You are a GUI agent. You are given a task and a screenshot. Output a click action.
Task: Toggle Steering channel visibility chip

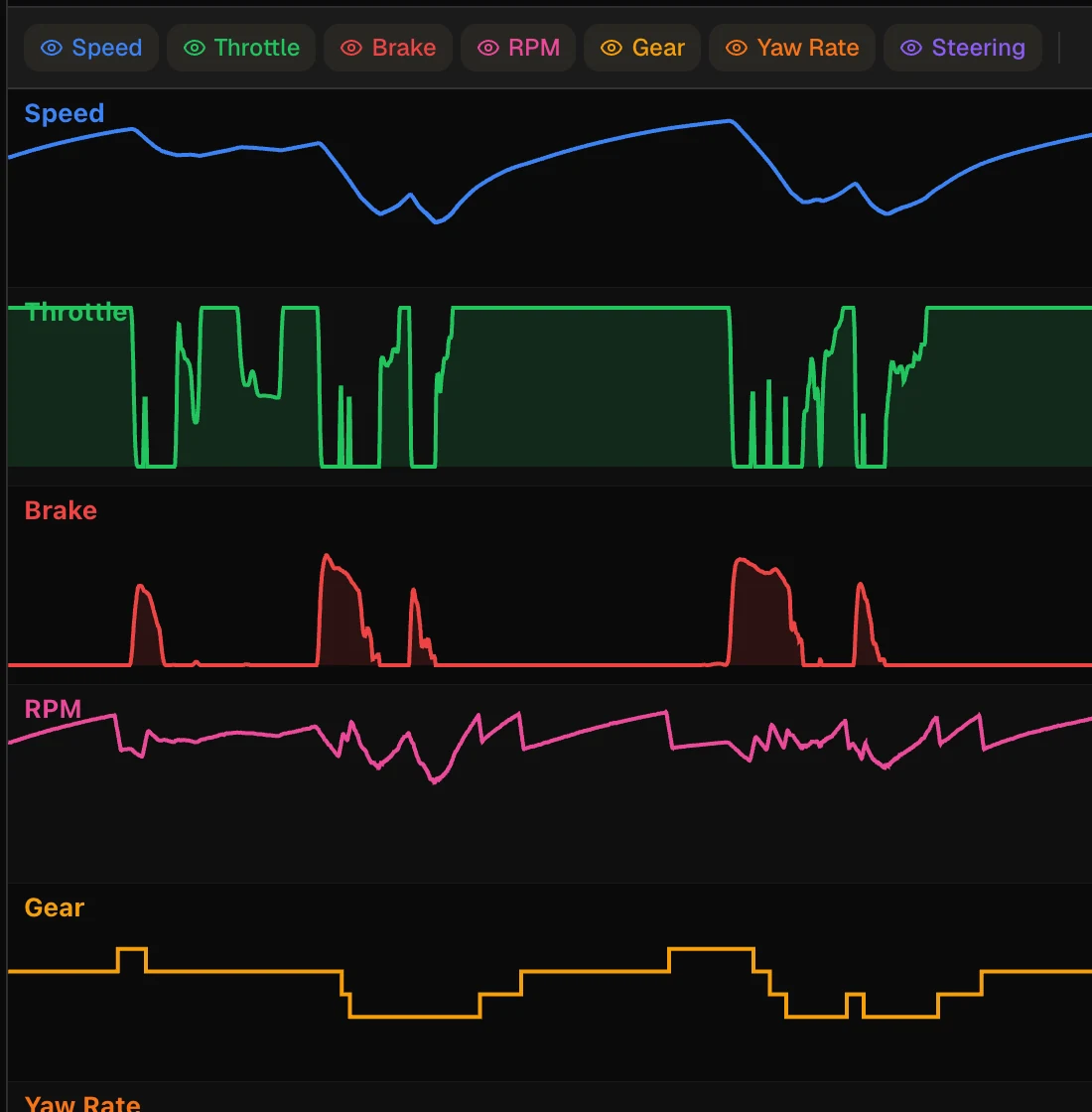click(962, 48)
